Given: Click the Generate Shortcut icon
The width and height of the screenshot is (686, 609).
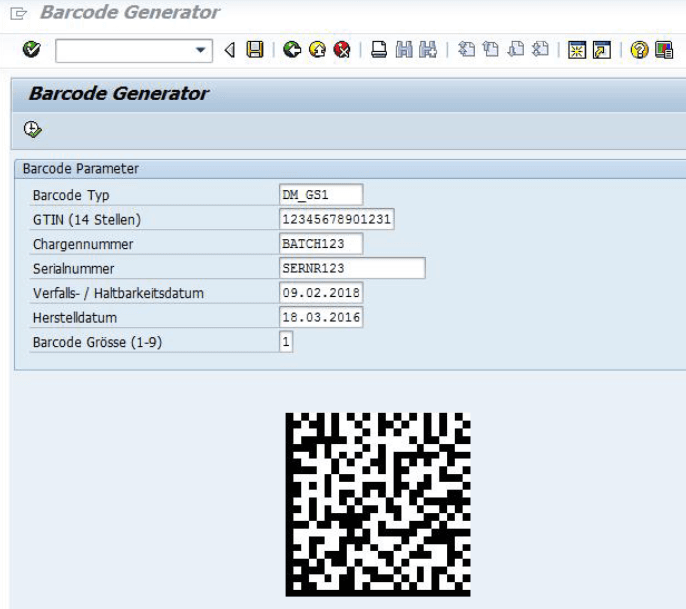Looking at the screenshot, I should (x=602, y=50).
